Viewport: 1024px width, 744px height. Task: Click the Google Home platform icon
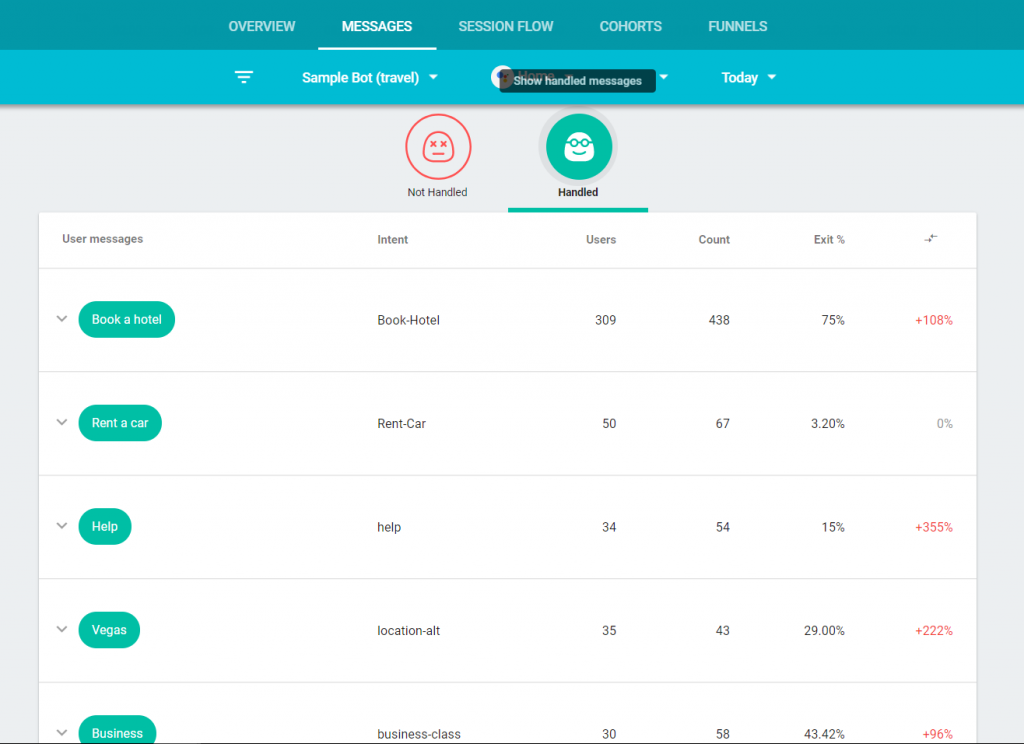point(500,77)
